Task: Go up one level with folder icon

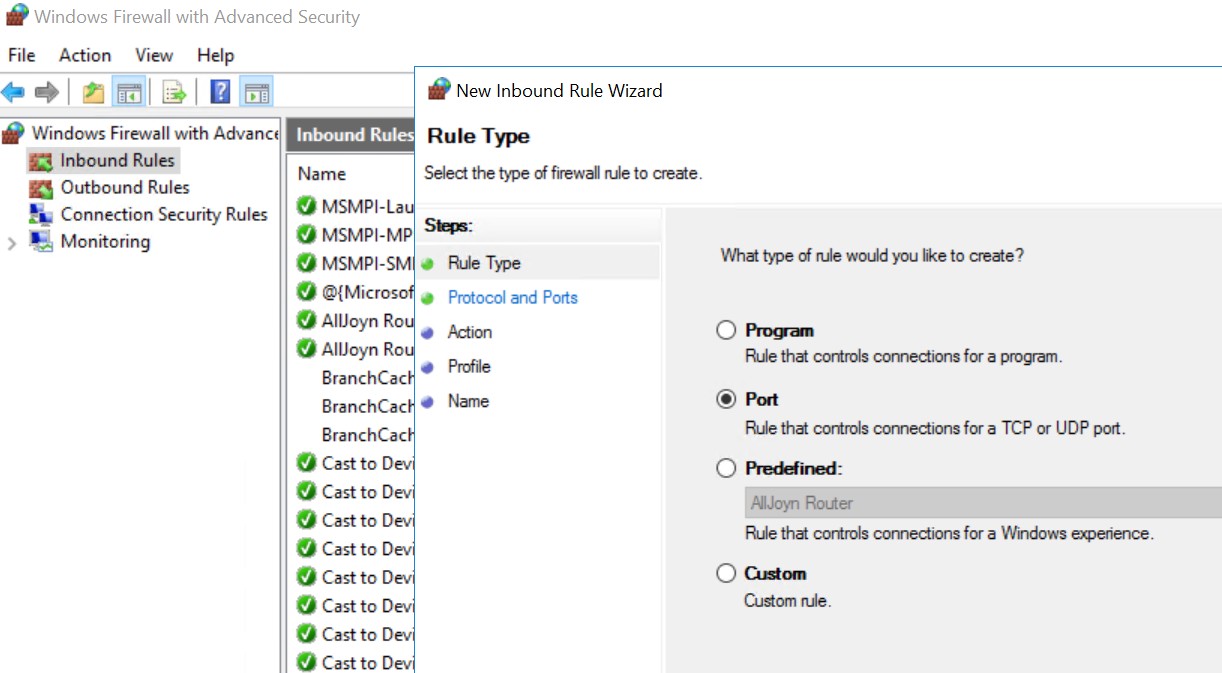Action: (x=93, y=93)
